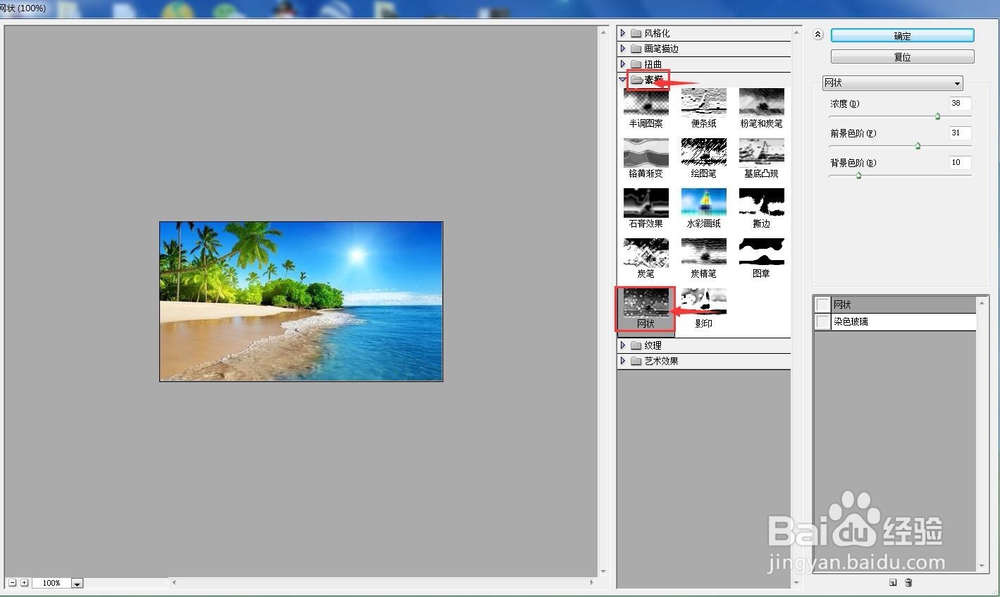
Task: Select the 铬黄渐变 filter thumbnail
Action: pyautogui.click(x=645, y=152)
